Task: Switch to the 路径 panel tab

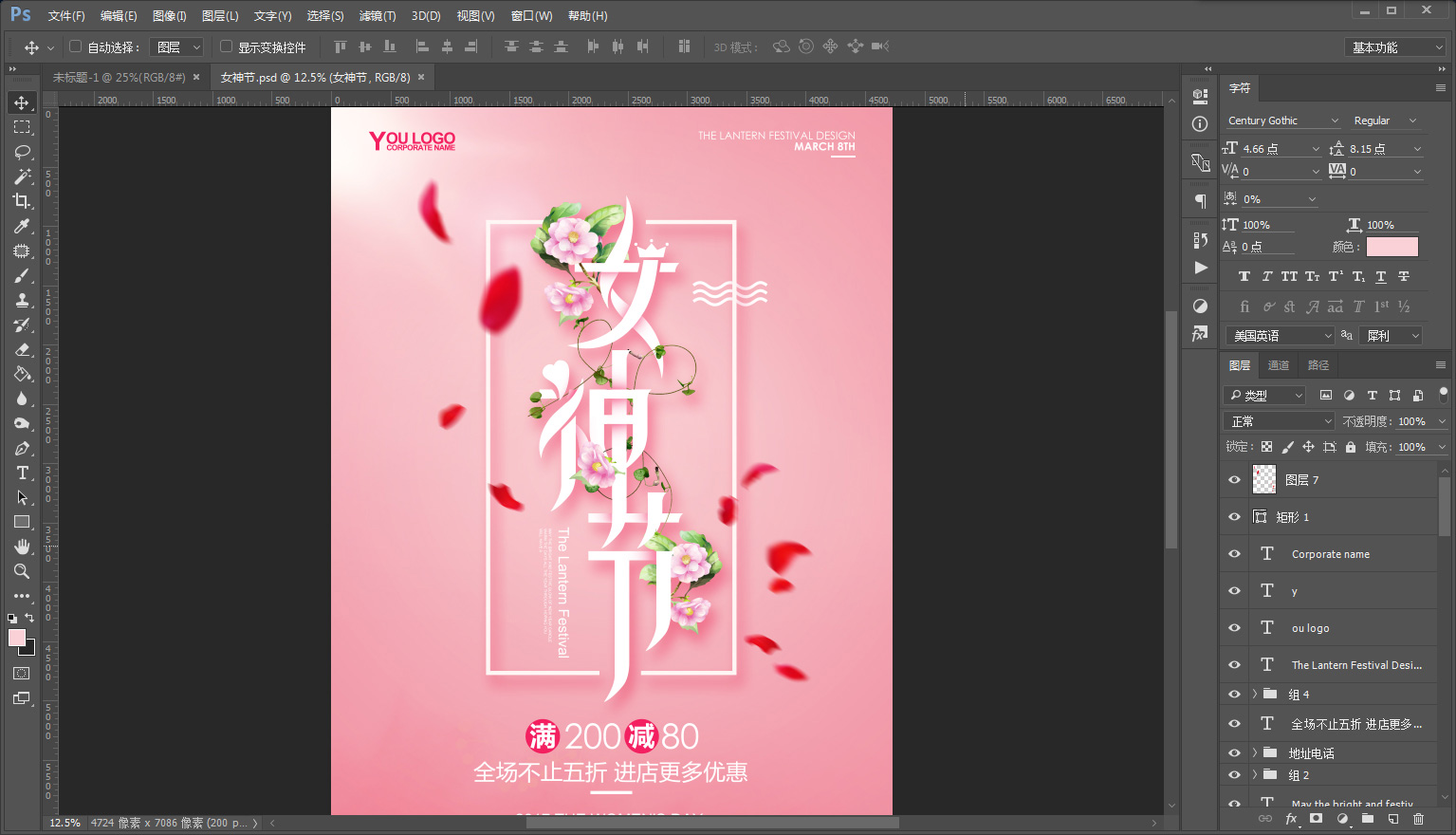Action: point(1318,365)
